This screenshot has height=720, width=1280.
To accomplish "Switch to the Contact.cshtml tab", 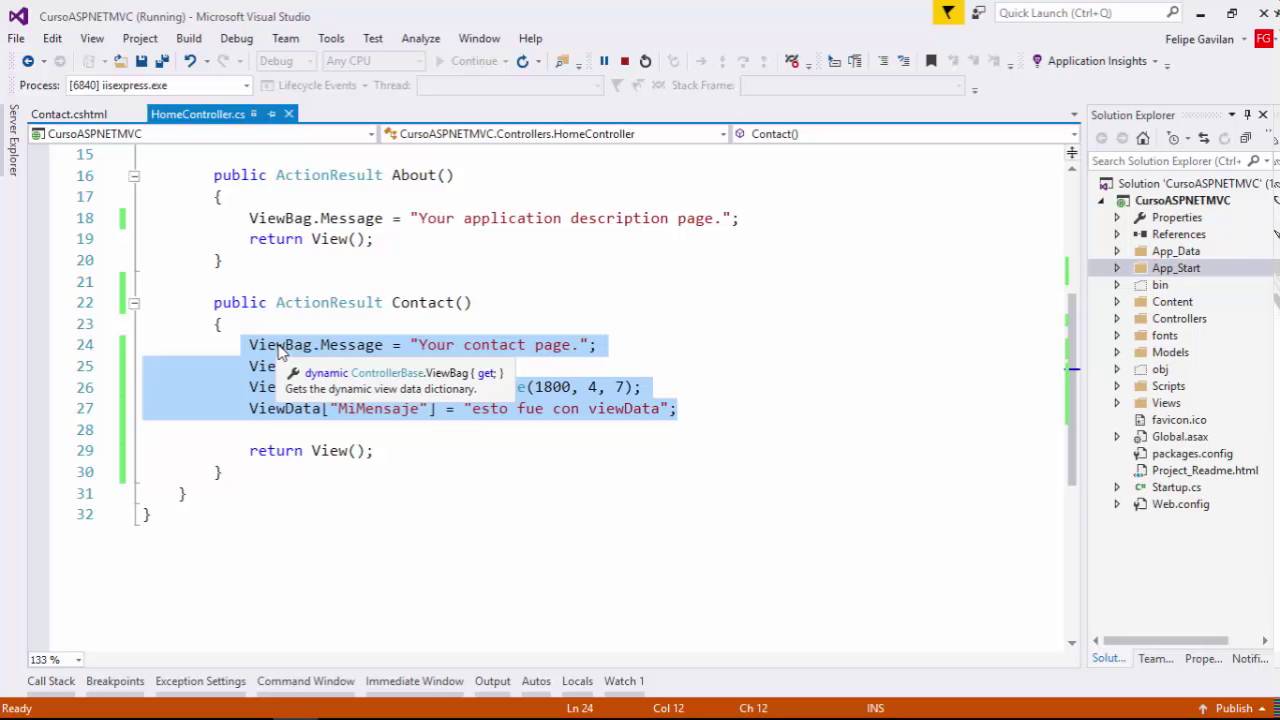I will tap(69, 114).
